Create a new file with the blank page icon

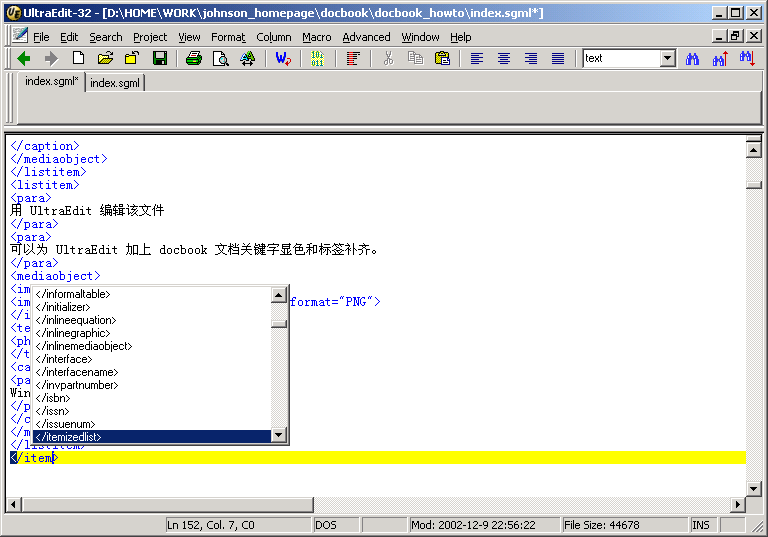click(x=78, y=58)
